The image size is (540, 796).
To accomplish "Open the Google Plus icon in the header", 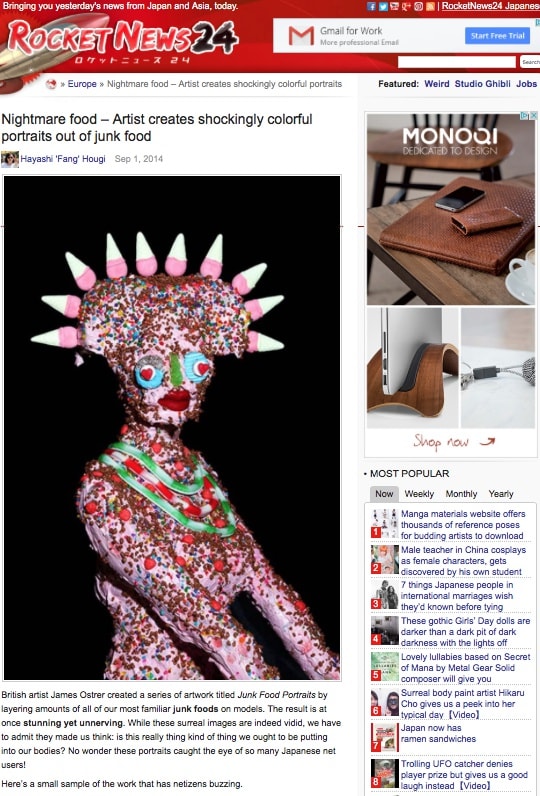I will pos(407,7).
